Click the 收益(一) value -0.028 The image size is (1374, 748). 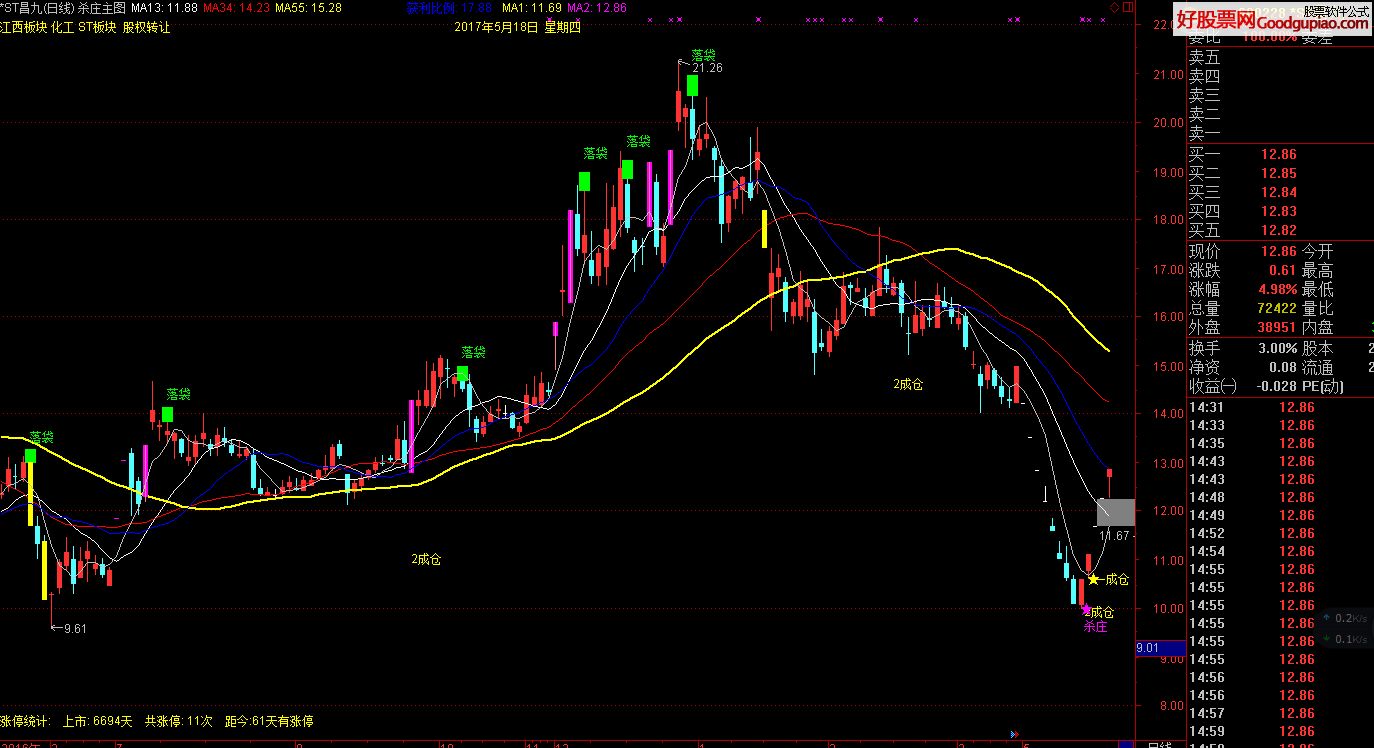1275,386
